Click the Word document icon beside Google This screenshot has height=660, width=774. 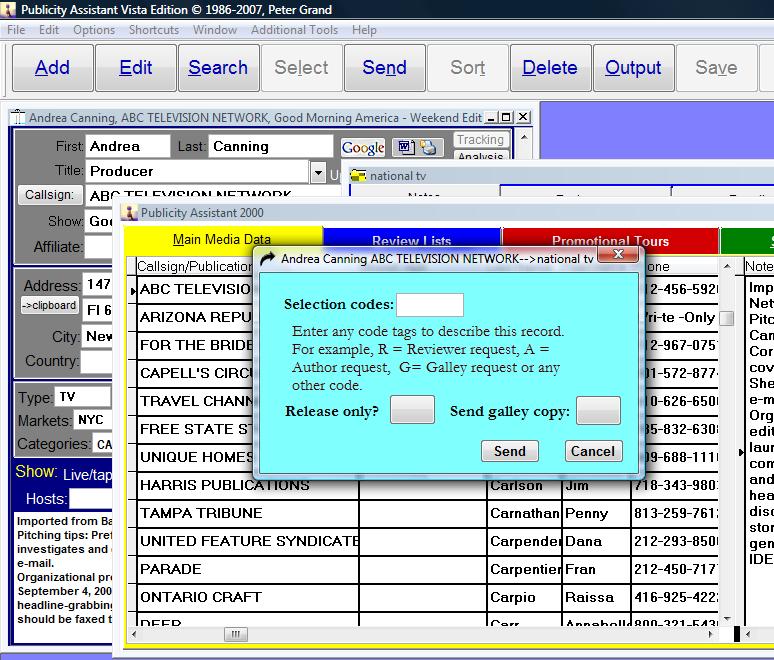click(406, 147)
